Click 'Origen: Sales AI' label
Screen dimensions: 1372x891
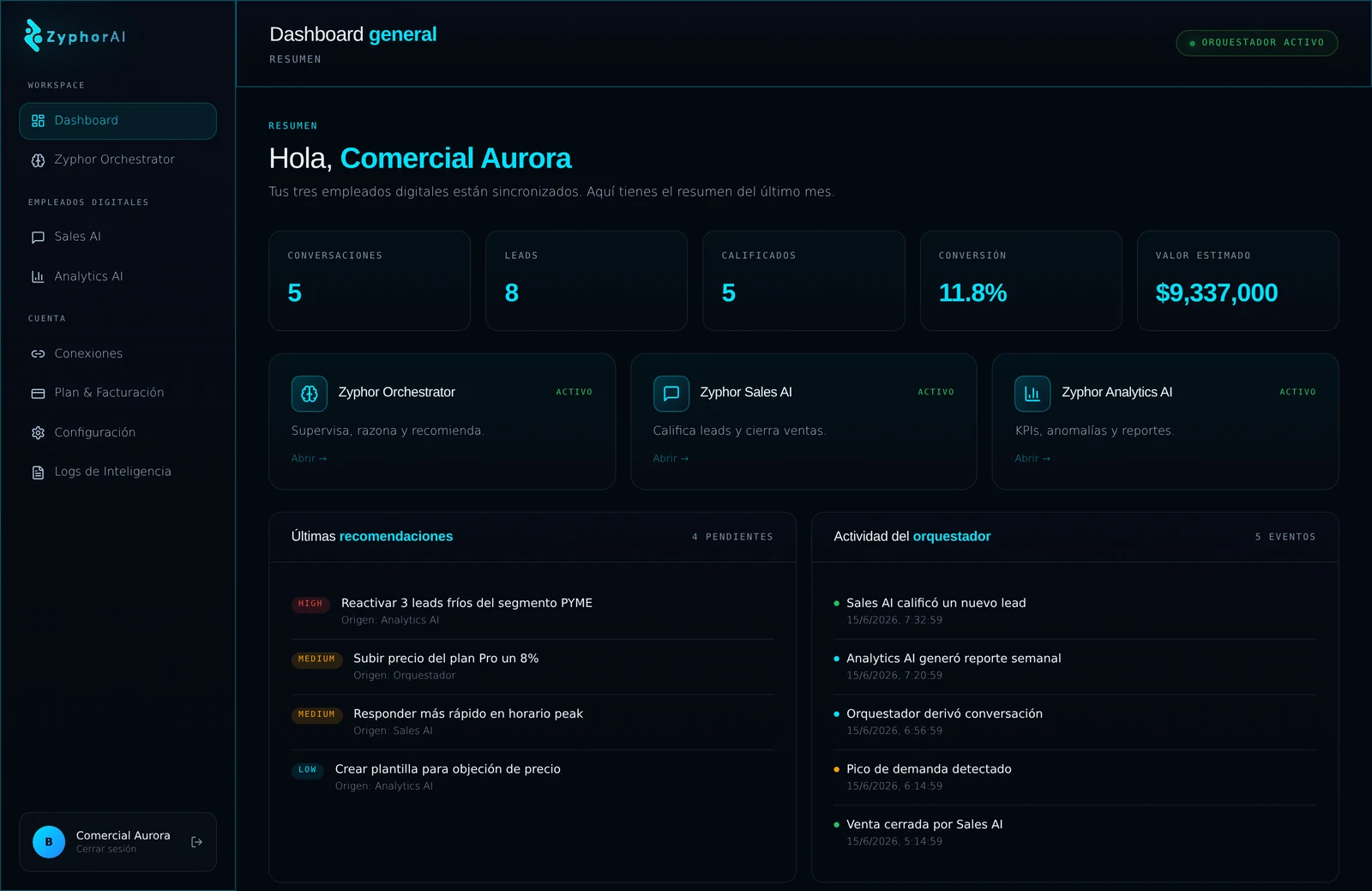(393, 731)
